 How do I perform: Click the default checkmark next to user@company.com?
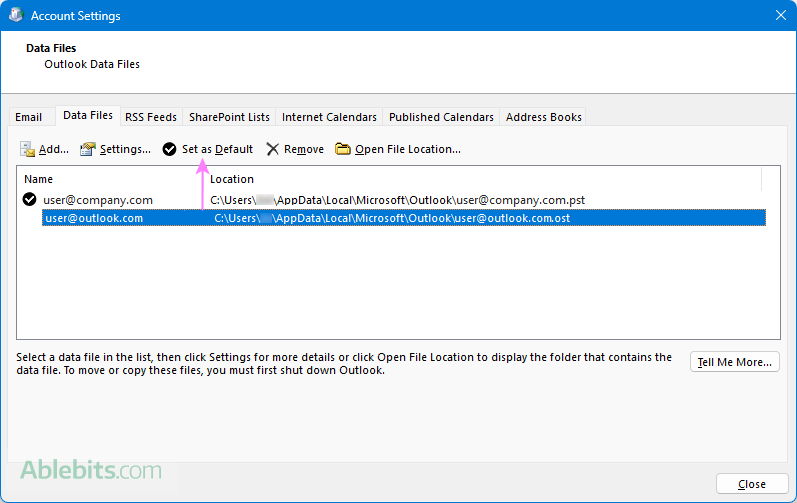(29, 199)
